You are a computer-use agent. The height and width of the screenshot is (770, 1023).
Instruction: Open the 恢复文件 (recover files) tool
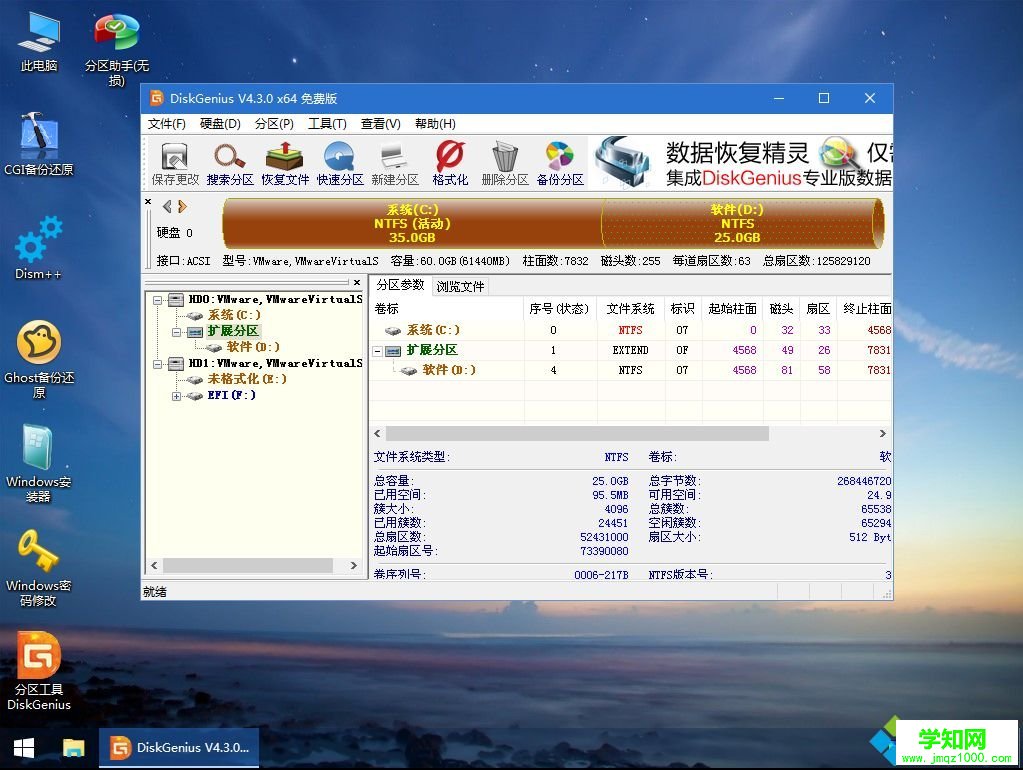point(285,162)
